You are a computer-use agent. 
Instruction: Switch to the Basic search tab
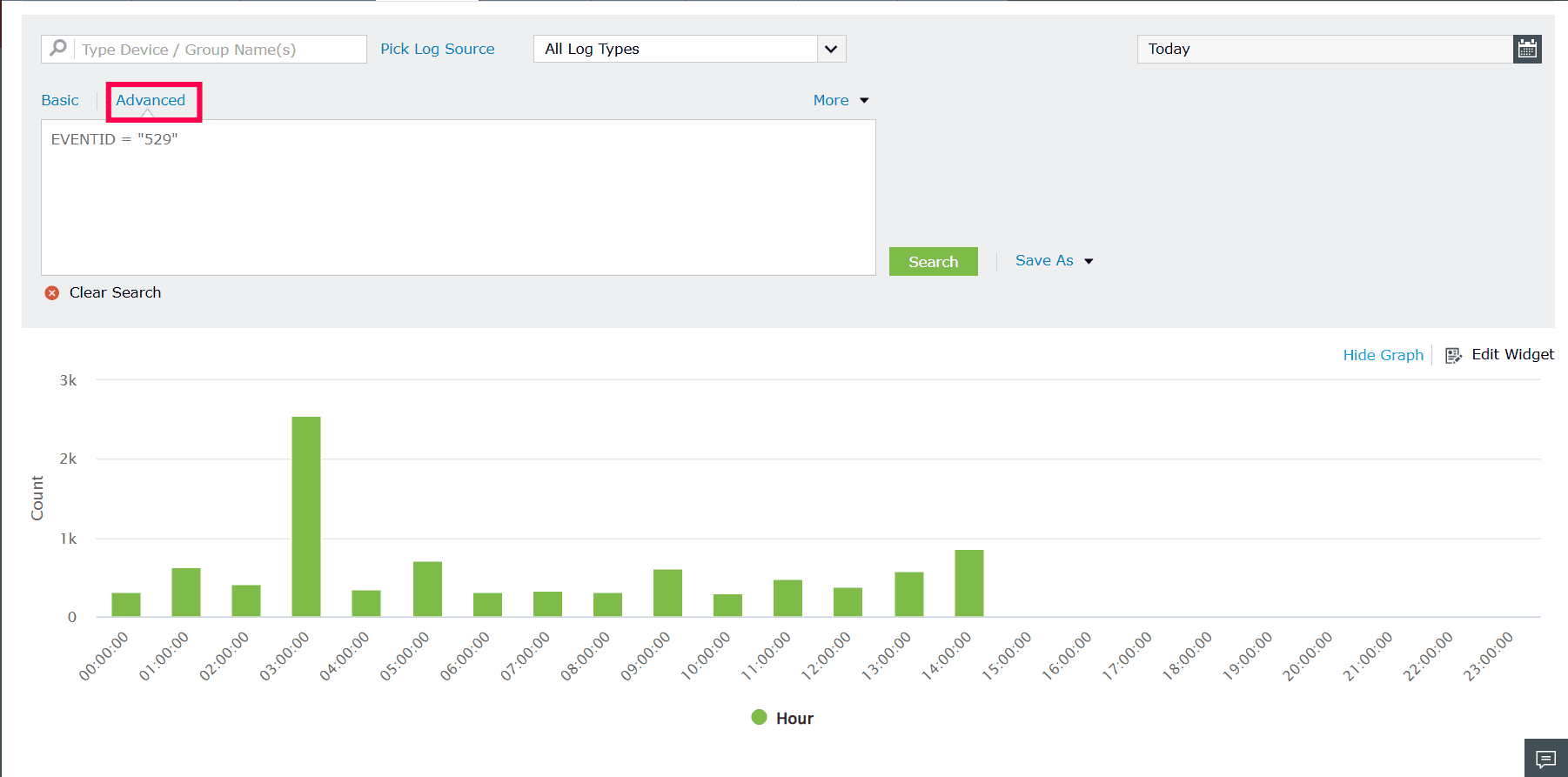60,100
